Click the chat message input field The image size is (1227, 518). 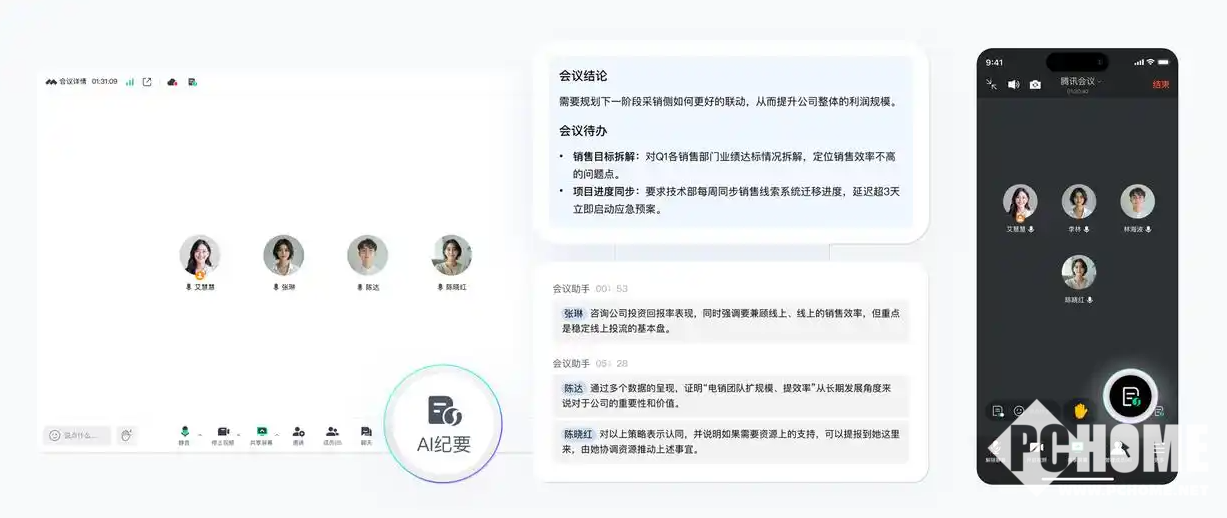(78, 435)
